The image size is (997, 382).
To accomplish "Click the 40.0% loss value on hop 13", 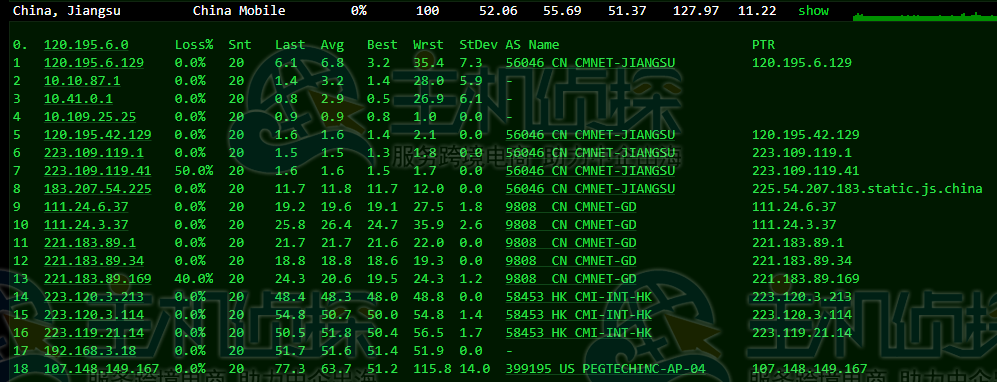I will [194, 279].
